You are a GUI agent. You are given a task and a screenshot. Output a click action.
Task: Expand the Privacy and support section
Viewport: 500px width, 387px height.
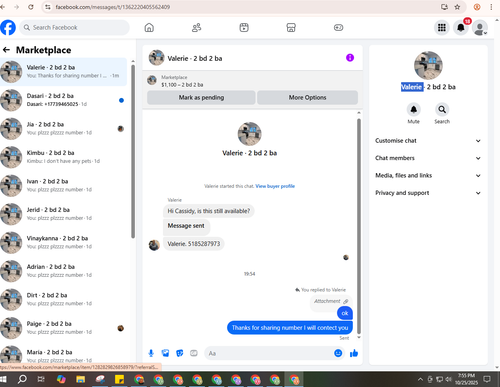(x=428, y=193)
